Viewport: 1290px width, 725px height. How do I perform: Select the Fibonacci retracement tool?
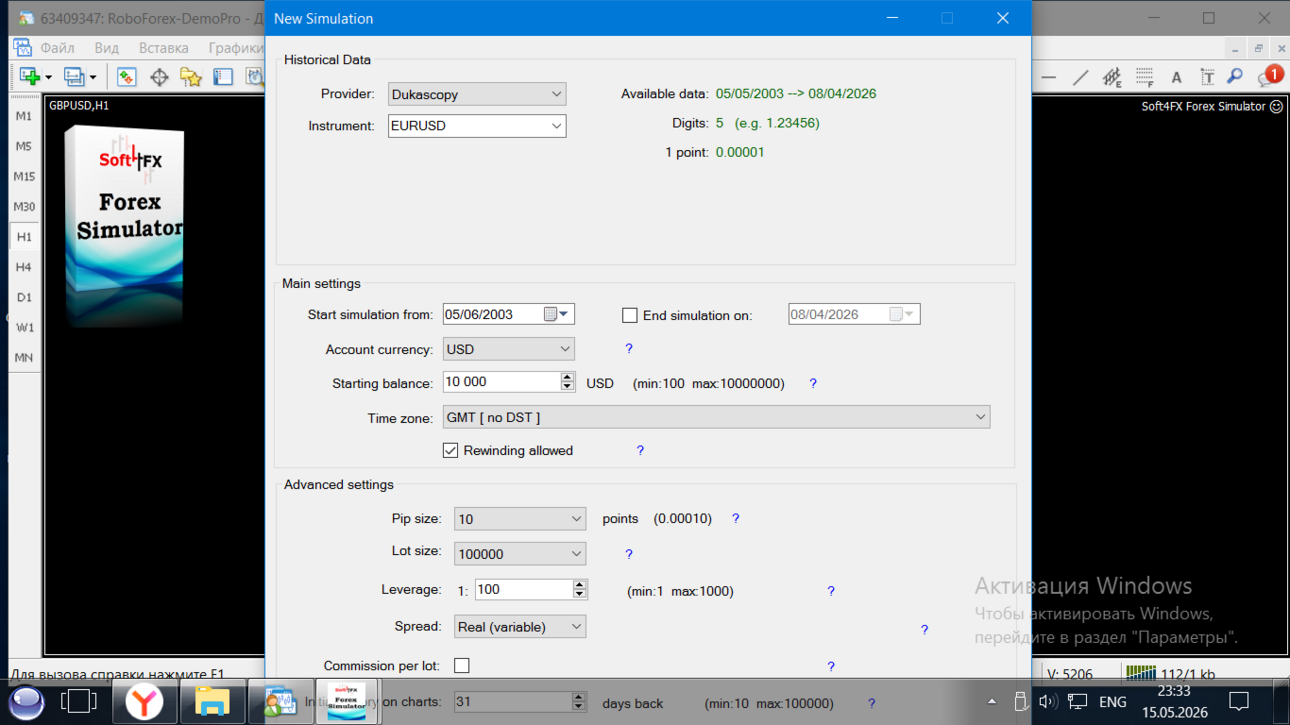1144,77
